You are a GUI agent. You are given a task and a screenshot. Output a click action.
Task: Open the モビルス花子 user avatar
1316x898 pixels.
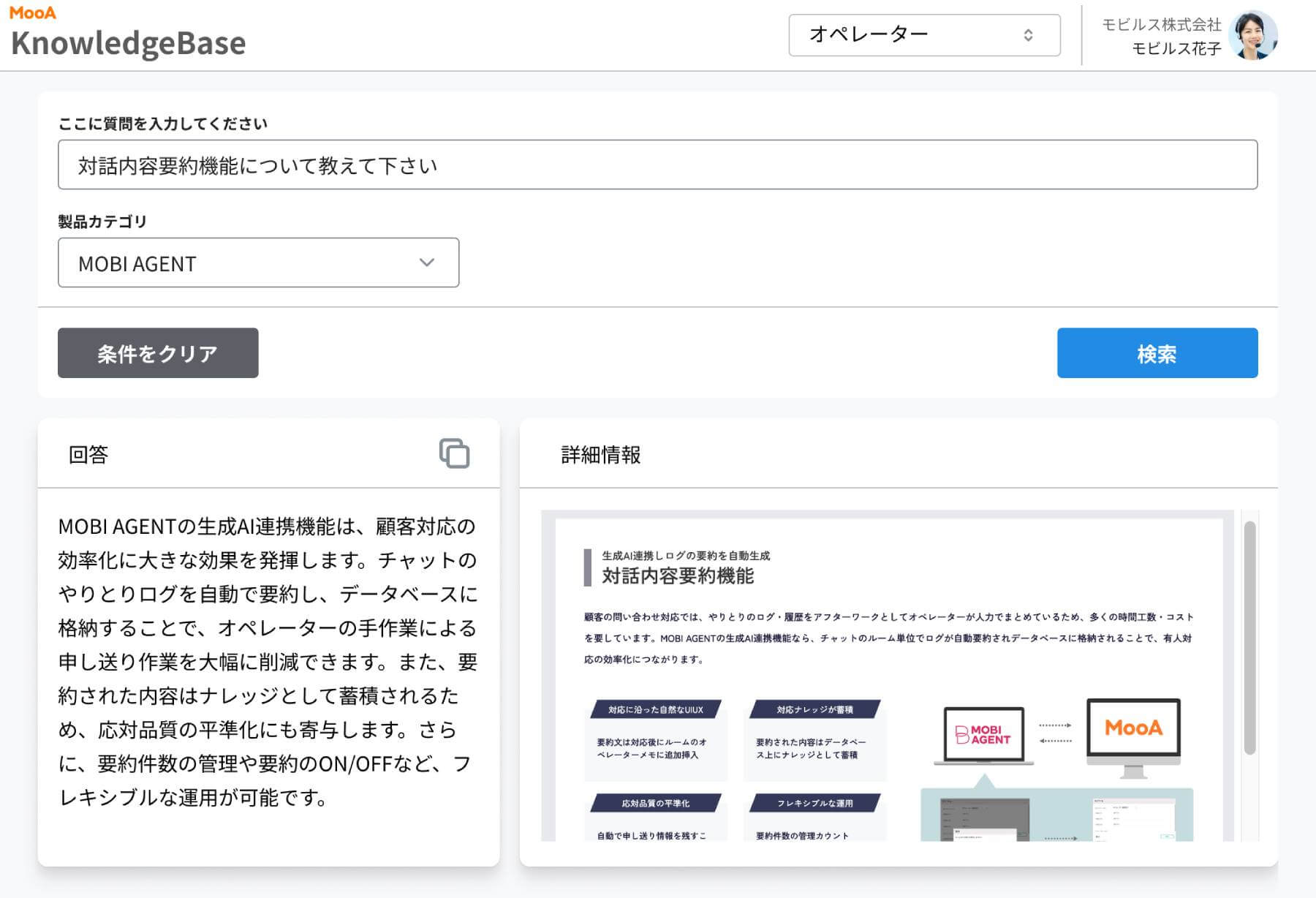[x=1252, y=35]
